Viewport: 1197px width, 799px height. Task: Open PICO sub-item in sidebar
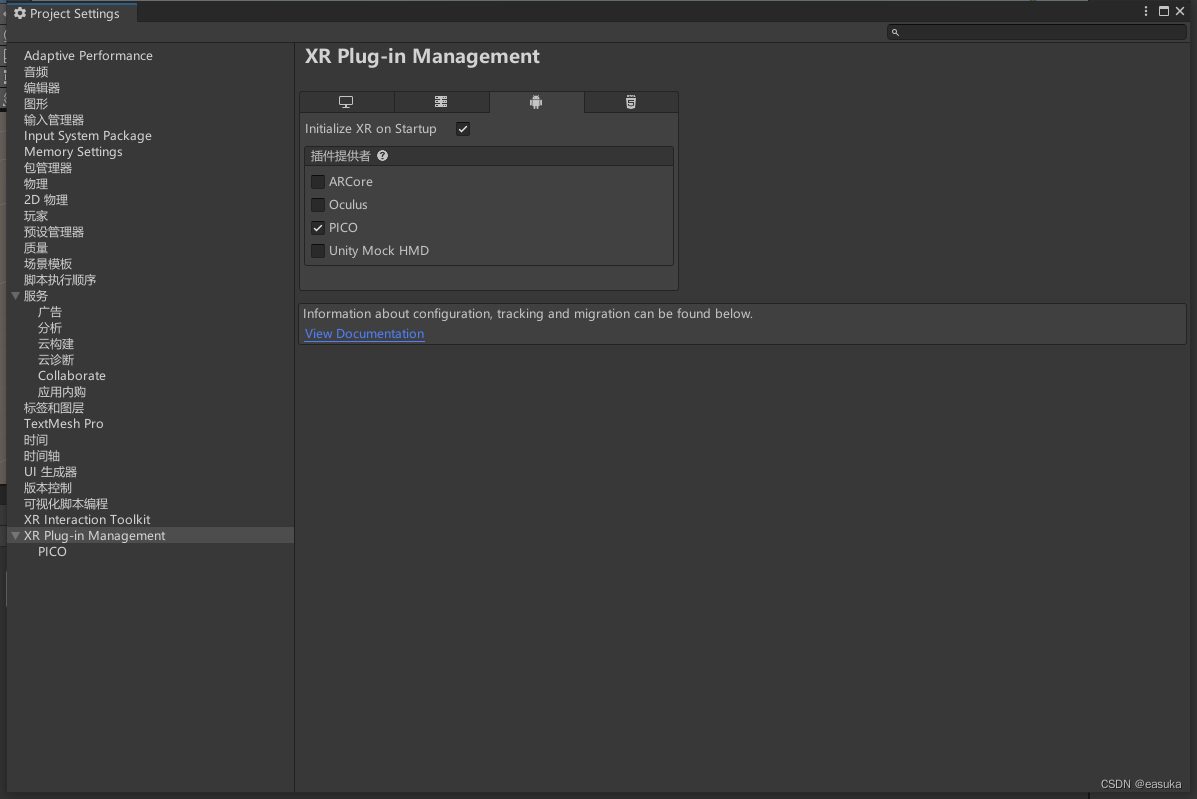pos(52,552)
